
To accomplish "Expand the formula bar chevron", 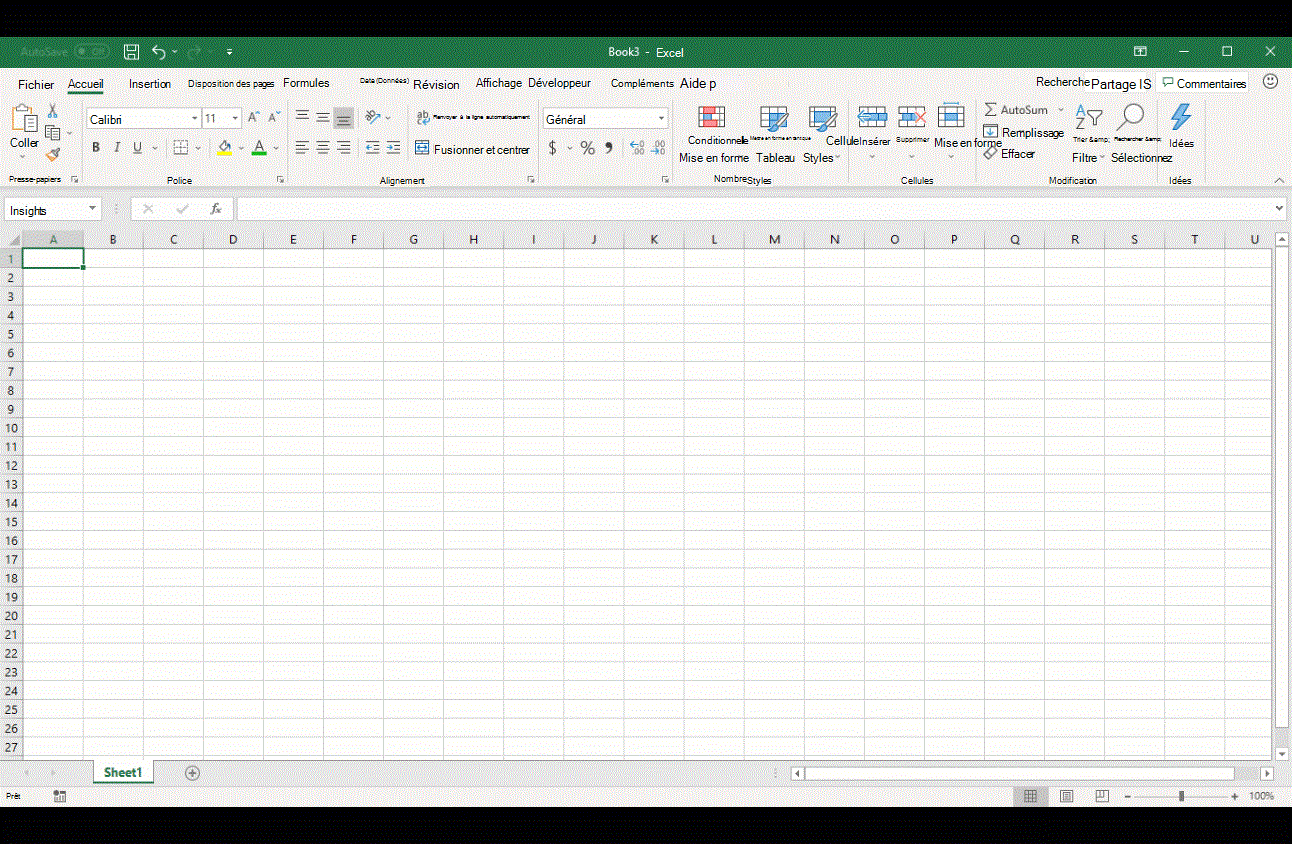I will [x=1280, y=208].
